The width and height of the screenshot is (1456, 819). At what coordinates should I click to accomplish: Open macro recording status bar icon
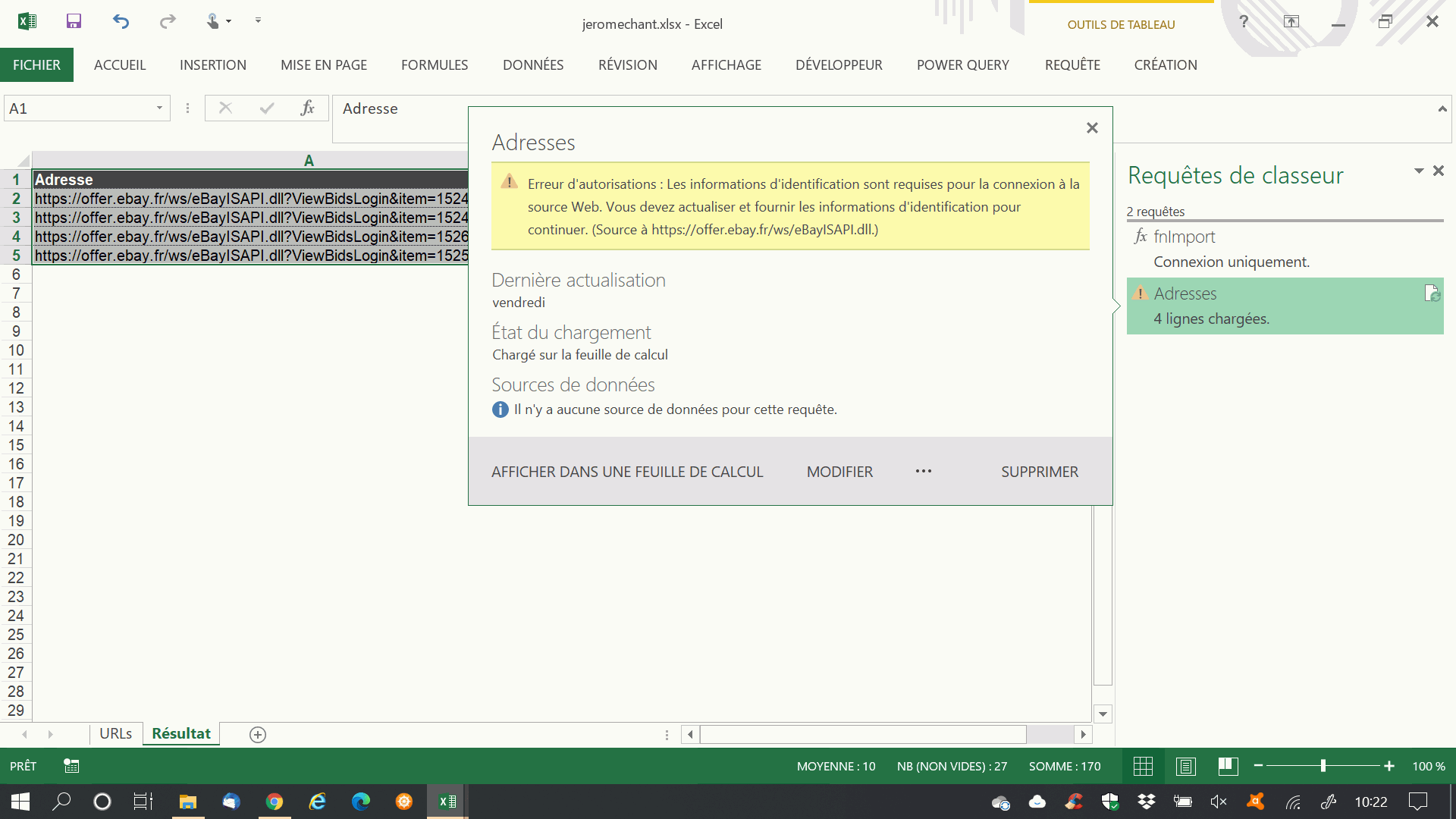coord(71,766)
